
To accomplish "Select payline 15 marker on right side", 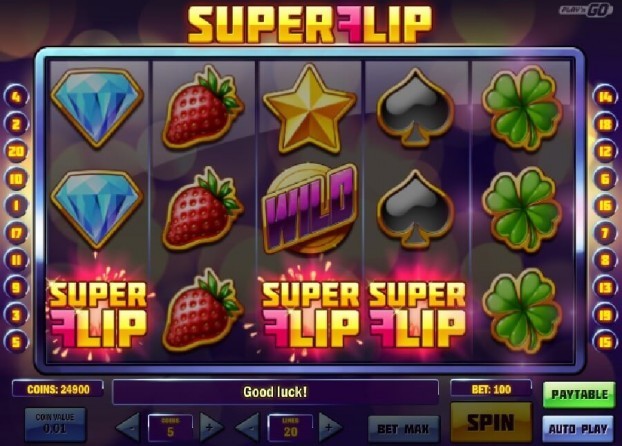I will coord(605,342).
